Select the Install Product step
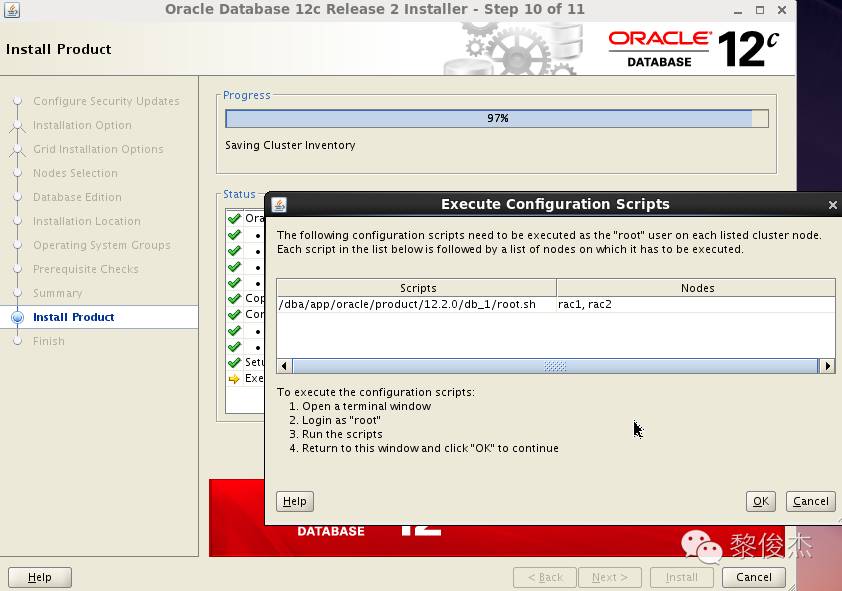The height and width of the screenshot is (591, 842). coord(74,317)
